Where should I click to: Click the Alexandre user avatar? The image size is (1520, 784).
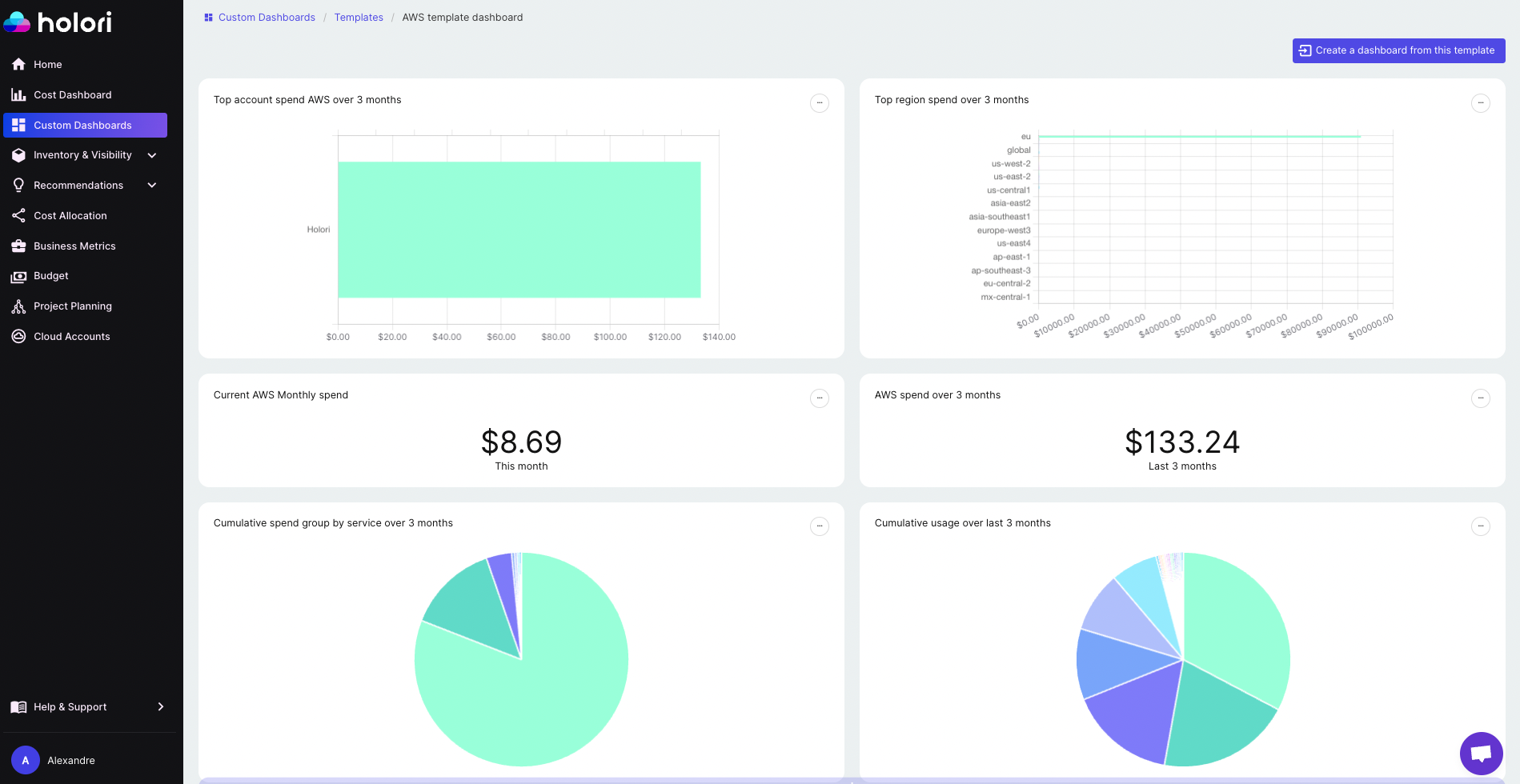click(26, 760)
